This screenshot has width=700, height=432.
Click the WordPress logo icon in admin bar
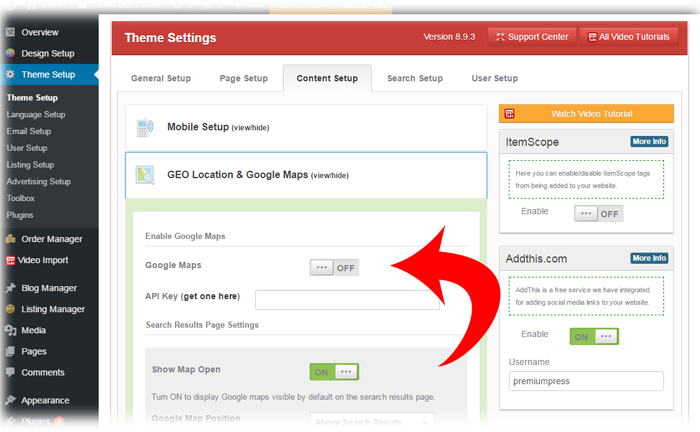pos(11,6)
